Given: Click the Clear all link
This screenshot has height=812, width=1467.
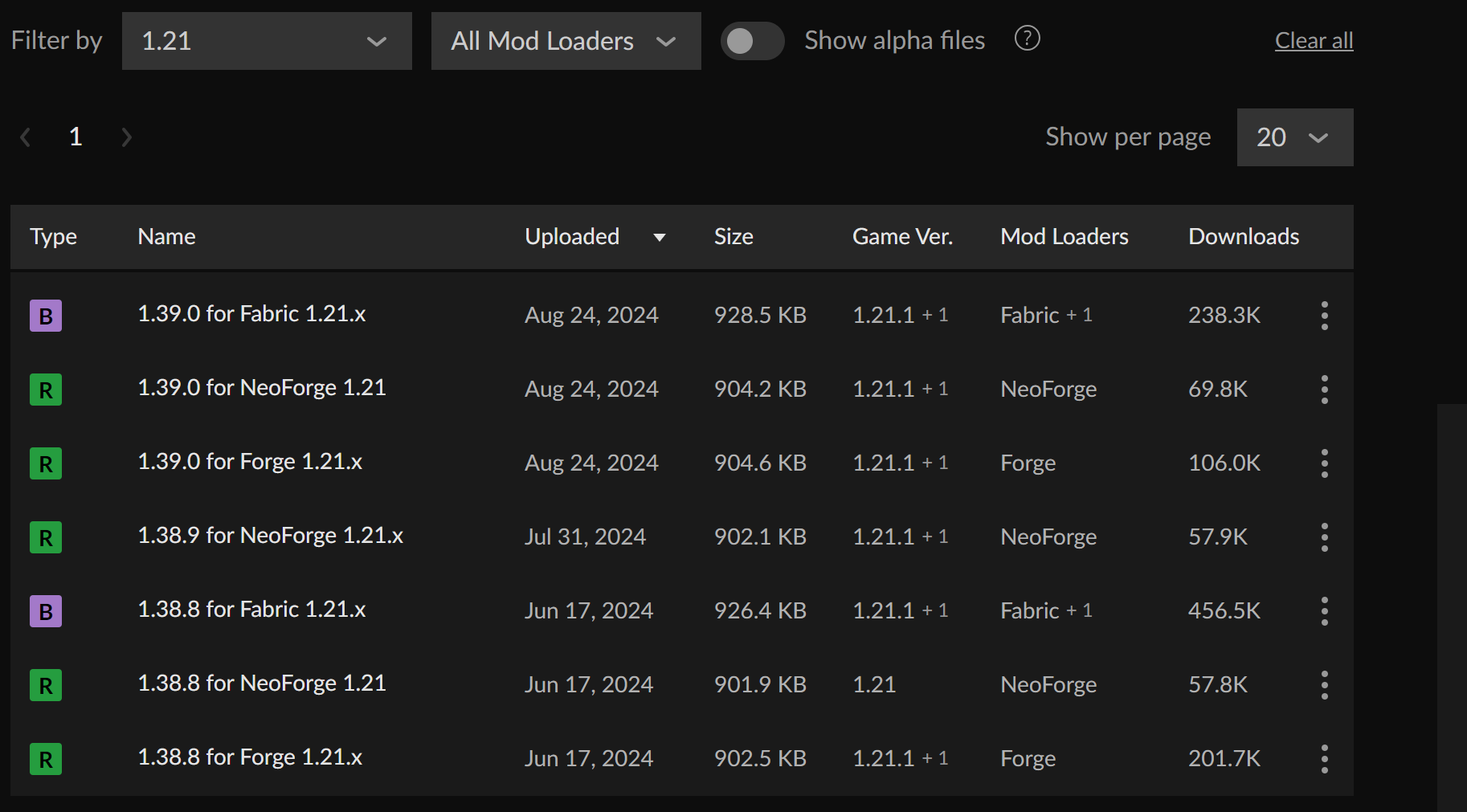Looking at the screenshot, I should (x=1314, y=40).
